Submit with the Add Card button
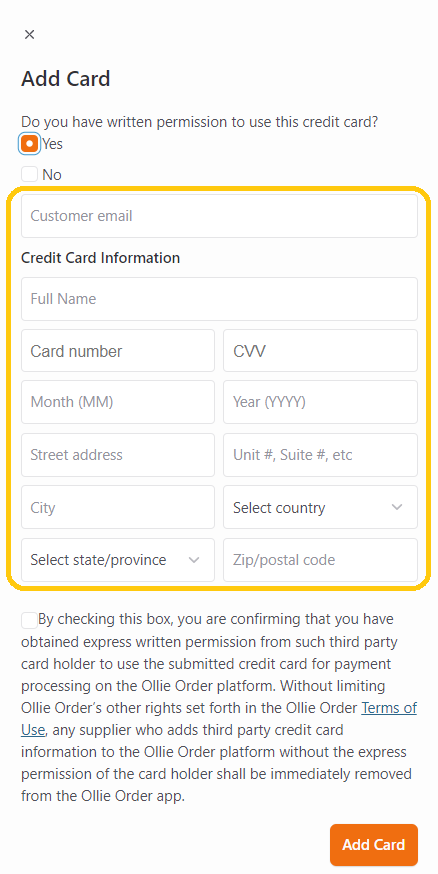Image resolution: width=438 pixels, height=874 pixels. (x=373, y=844)
